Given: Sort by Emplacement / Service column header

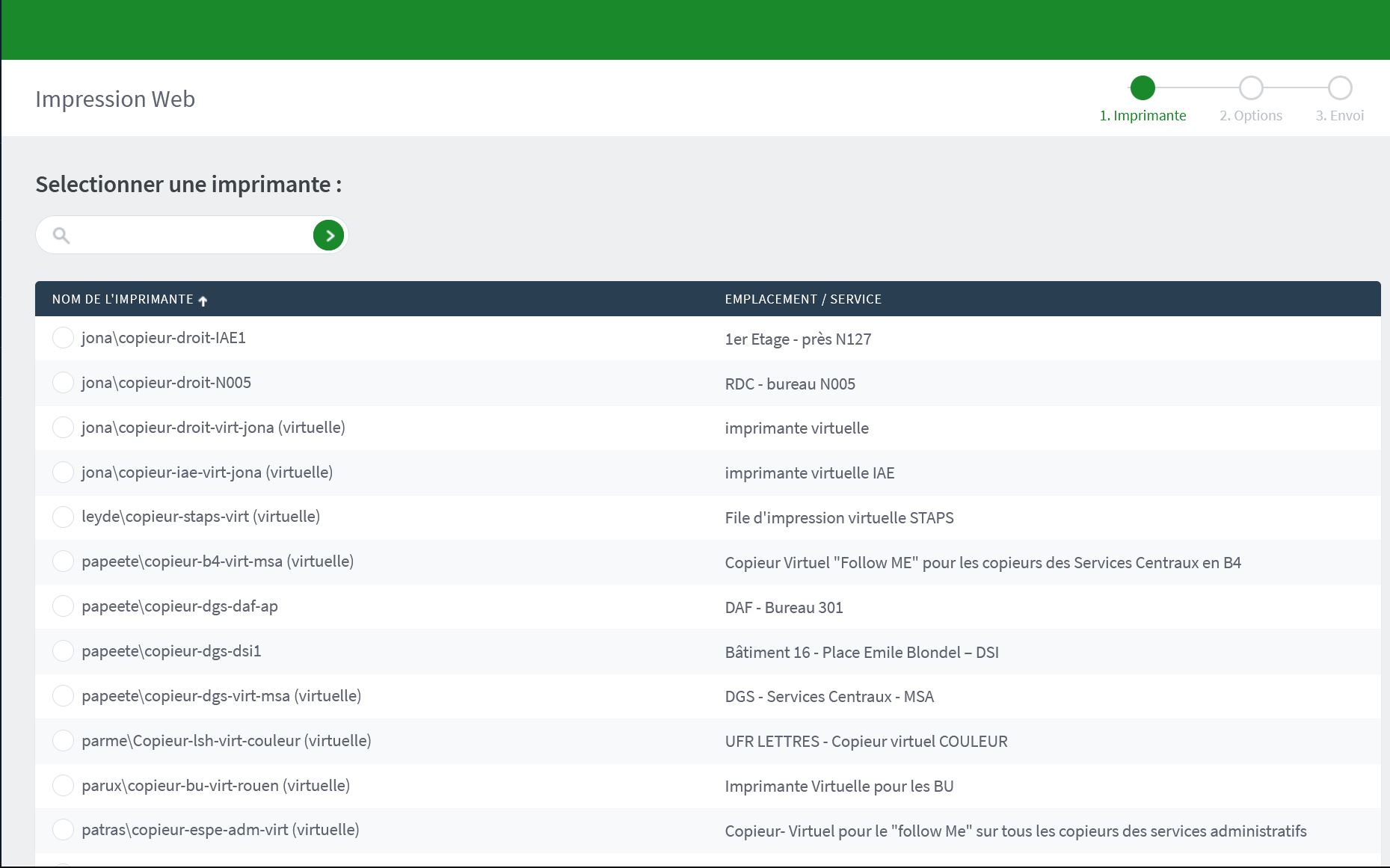Looking at the screenshot, I should coord(802,299).
